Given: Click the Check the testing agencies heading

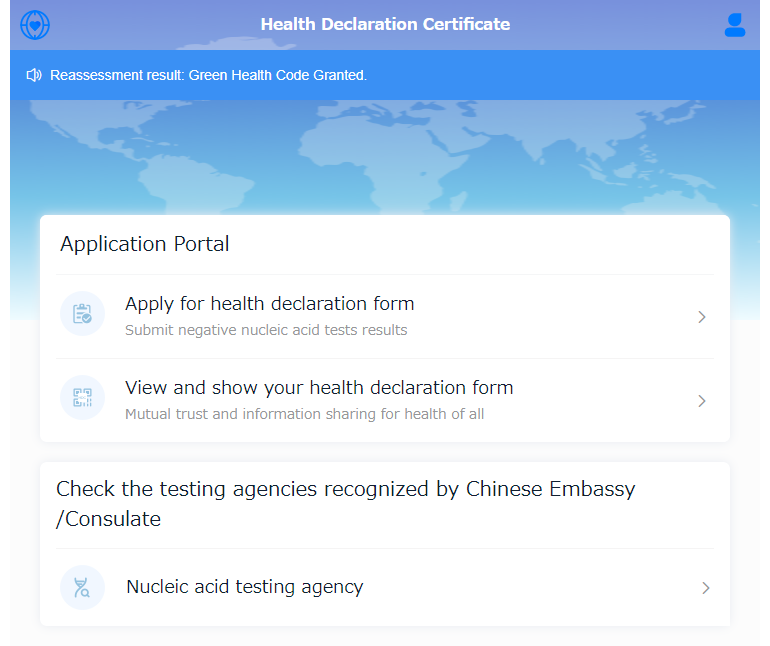Looking at the screenshot, I should click(x=346, y=504).
